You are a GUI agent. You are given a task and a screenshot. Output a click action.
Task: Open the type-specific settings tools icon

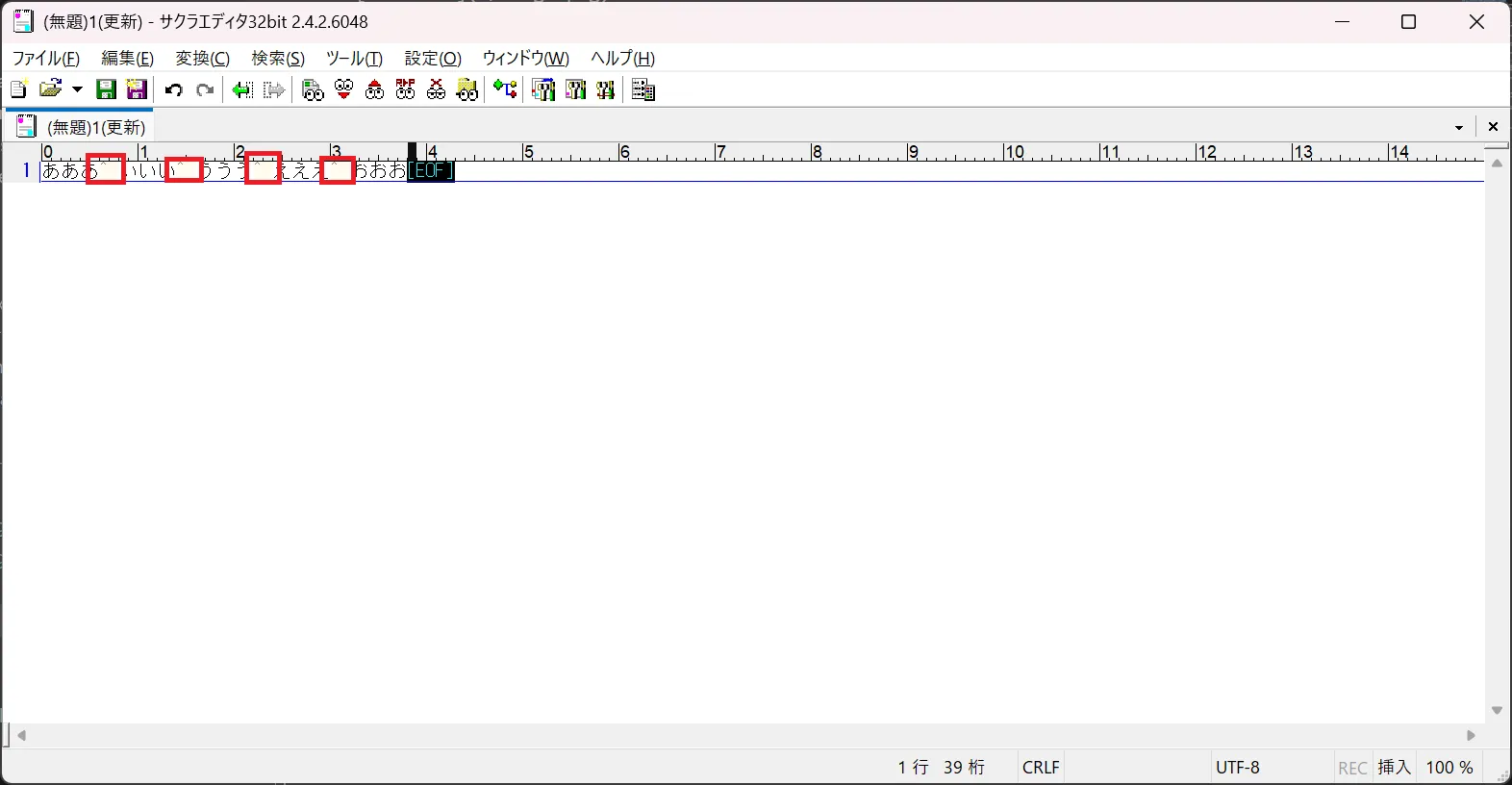pos(575,89)
